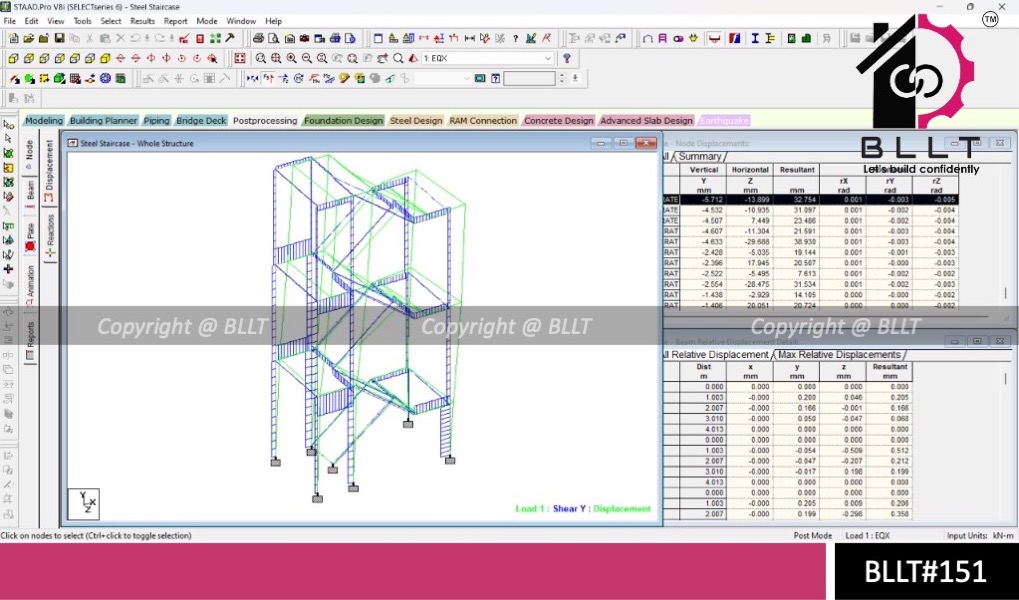Open the Help menu
Viewport: 1019px width, 600px height.
point(274,21)
